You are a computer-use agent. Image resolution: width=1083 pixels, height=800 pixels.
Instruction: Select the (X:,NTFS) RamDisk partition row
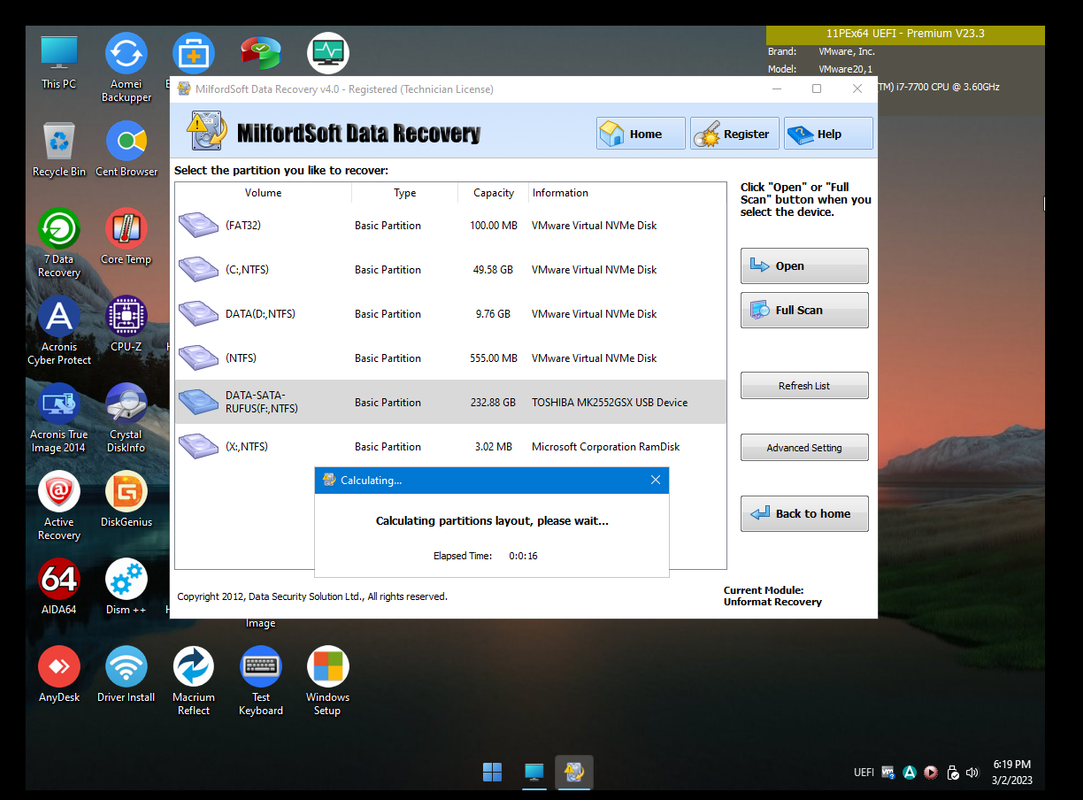450,446
